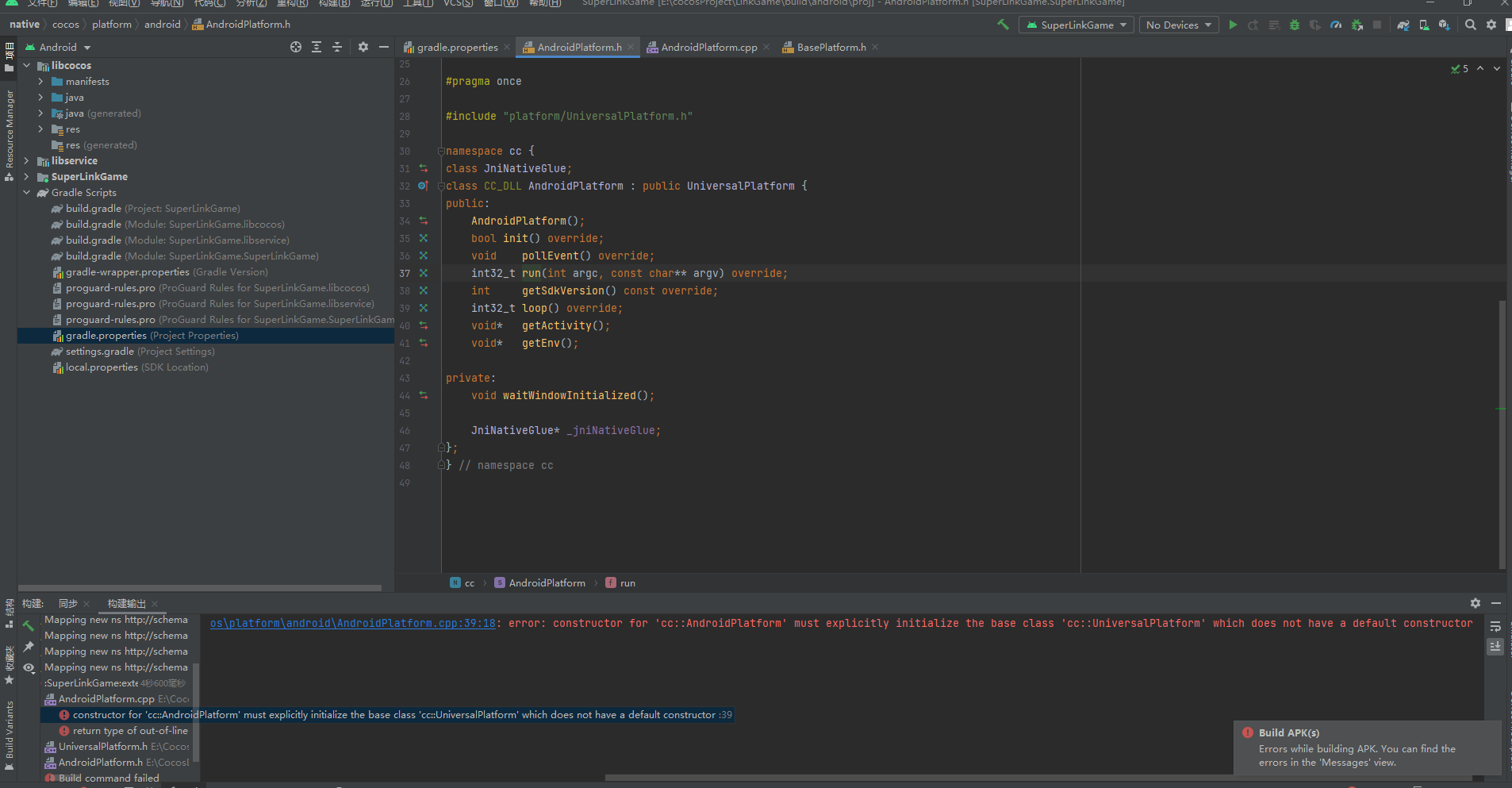
Task: Collapse all nodes in the project panel
Action: [x=337, y=47]
